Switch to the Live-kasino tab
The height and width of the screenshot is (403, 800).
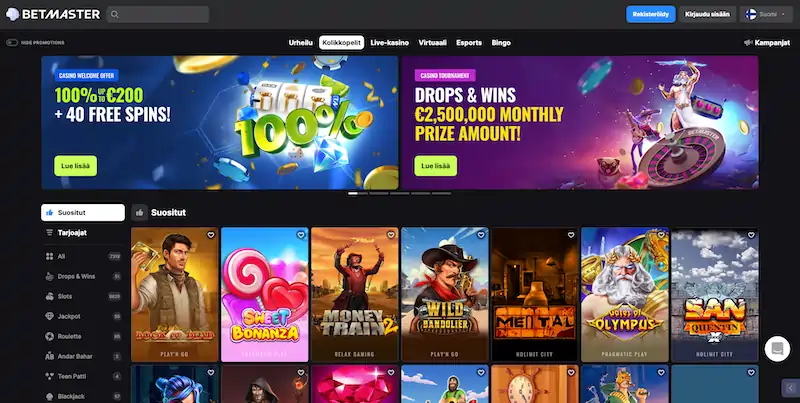click(x=389, y=43)
